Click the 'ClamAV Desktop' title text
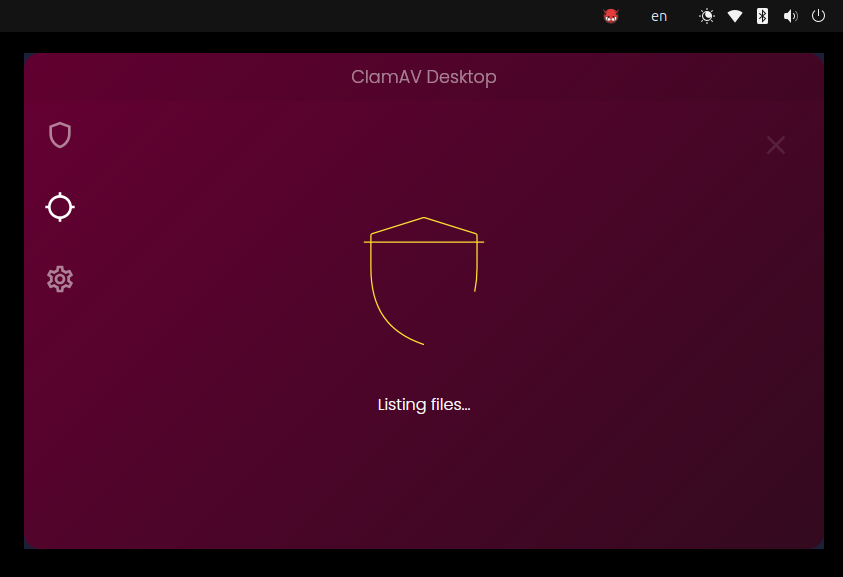The width and height of the screenshot is (843, 577). point(424,77)
